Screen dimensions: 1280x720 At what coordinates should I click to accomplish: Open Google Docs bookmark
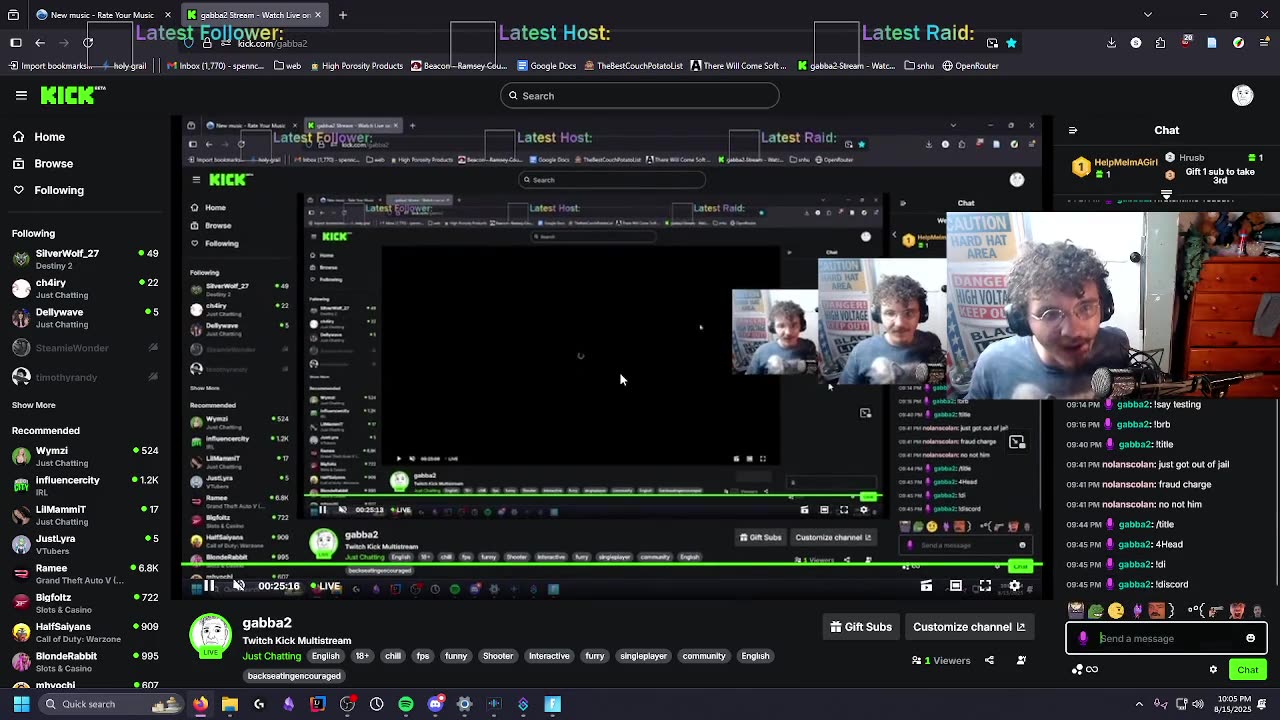pos(545,66)
